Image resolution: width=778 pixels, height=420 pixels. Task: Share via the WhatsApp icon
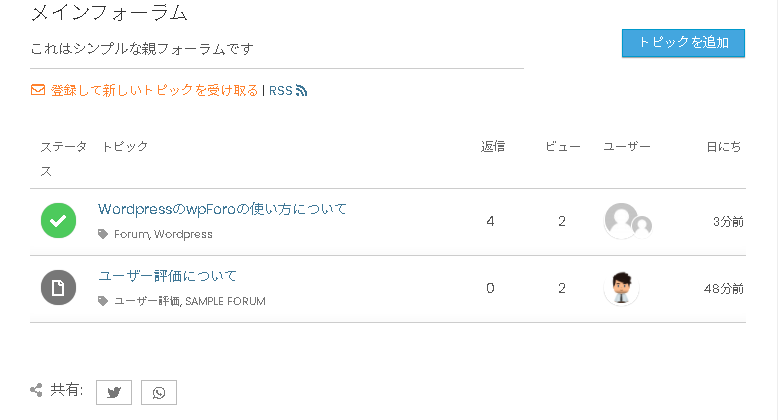[x=159, y=393]
